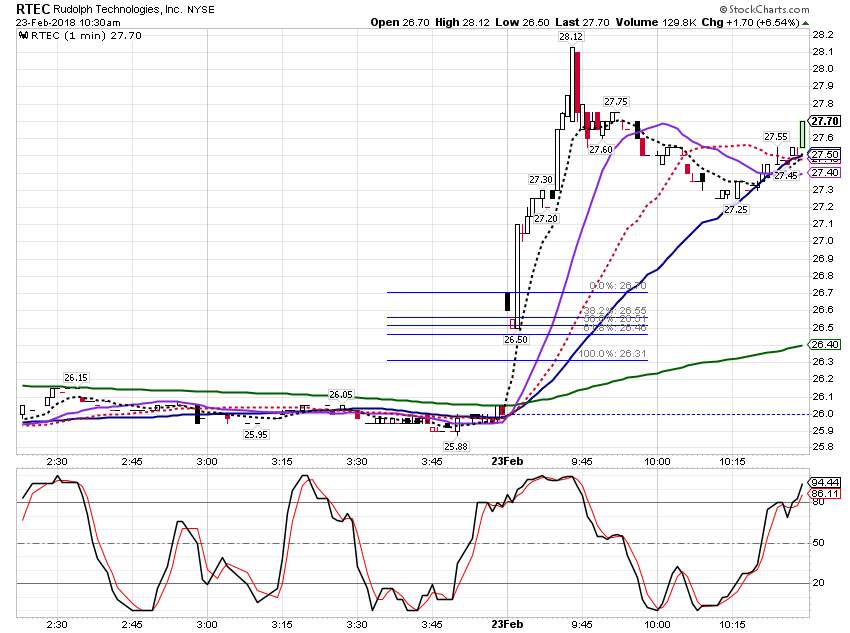Screen dimensions: 850x633
Task: Click the 100.0%: 26.31 Fibonacci level label
Action: pyautogui.click(x=612, y=353)
